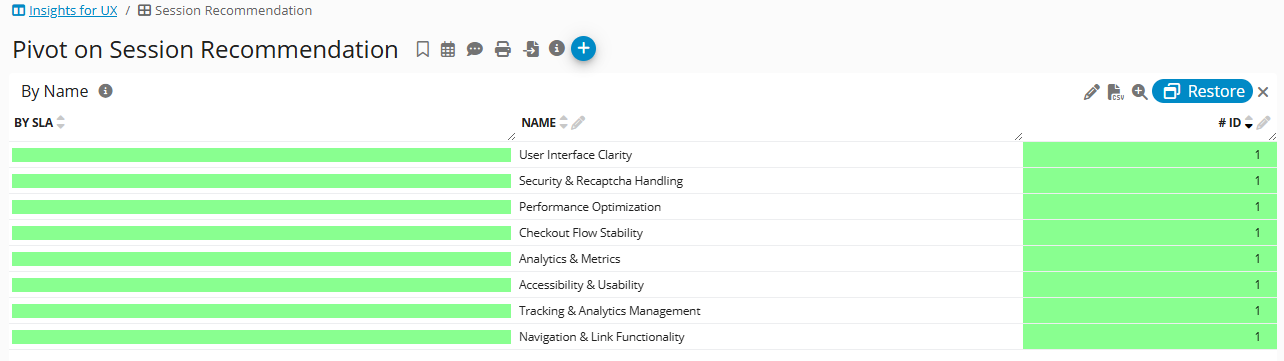Viewport: 1284px width, 361px height.
Task: Click ID count for Checkout Flow Stability
Action: click(1150, 233)
